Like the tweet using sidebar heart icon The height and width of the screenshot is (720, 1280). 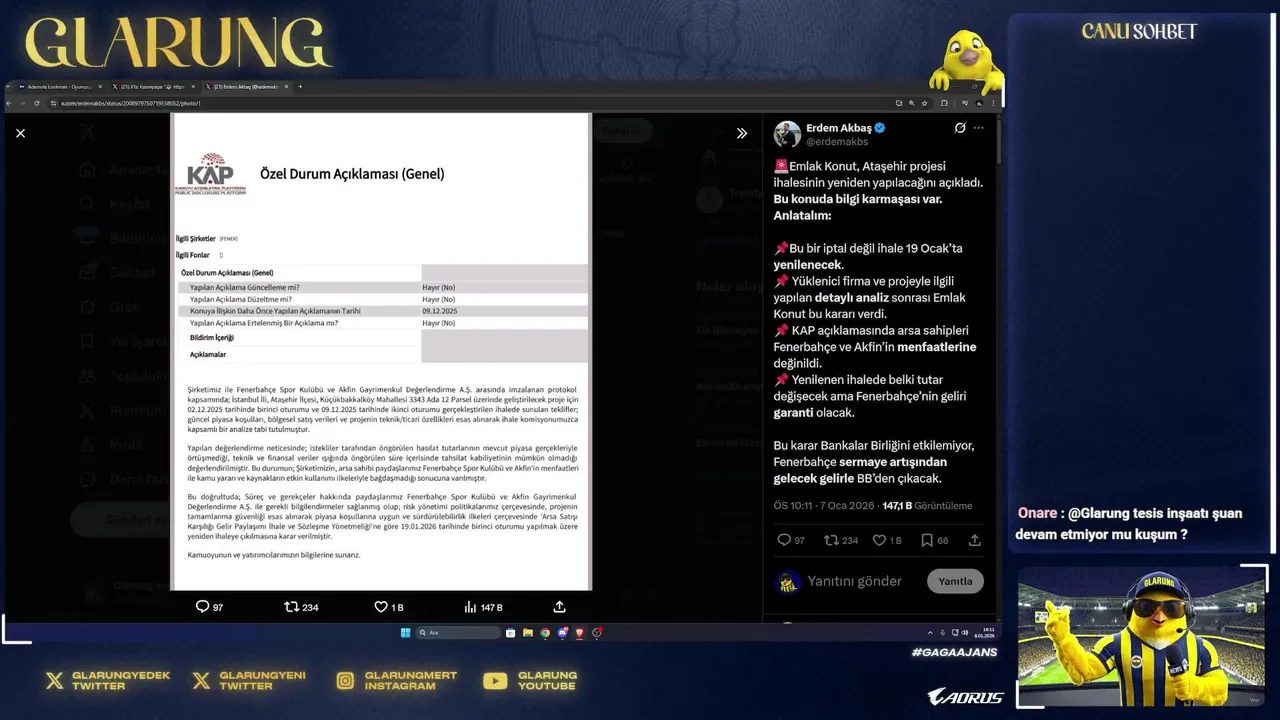pyautogui.click(x=879, y=540)
